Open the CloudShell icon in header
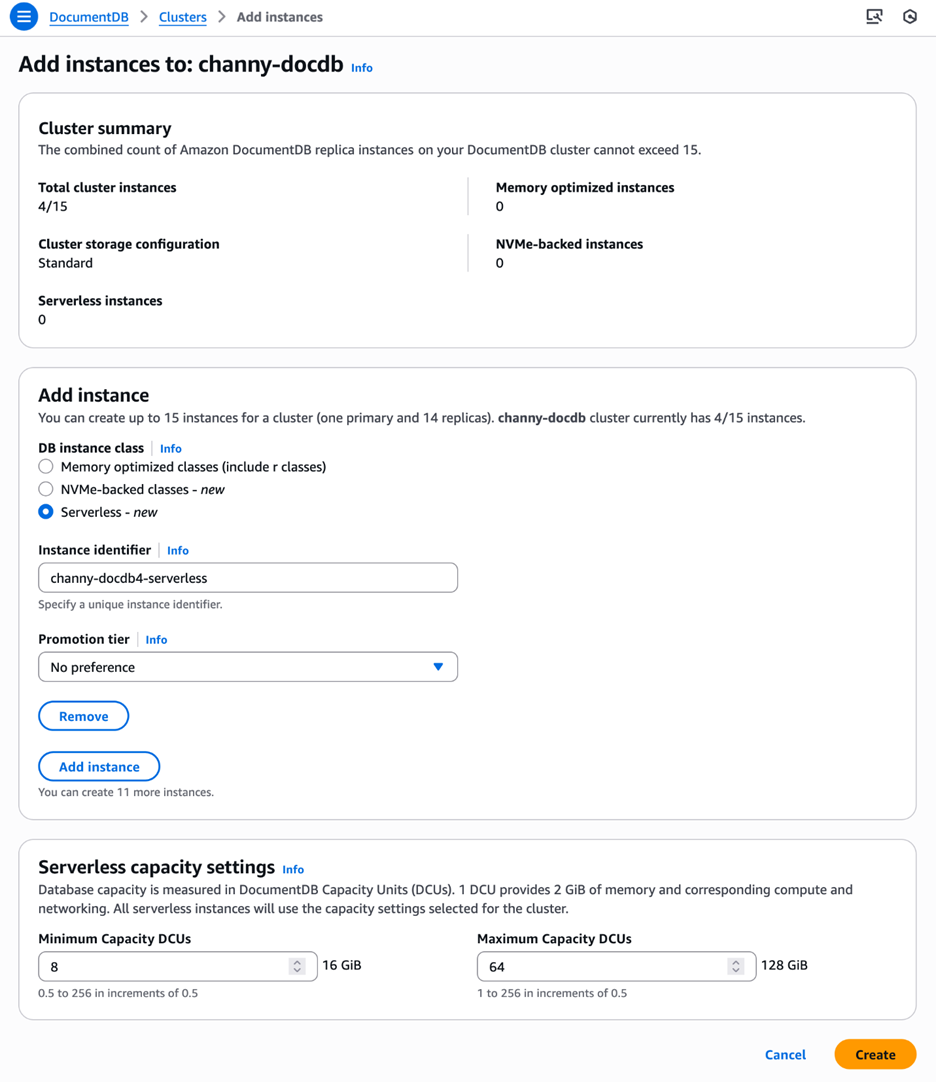 pyautogui.click(x=874, y=17)
